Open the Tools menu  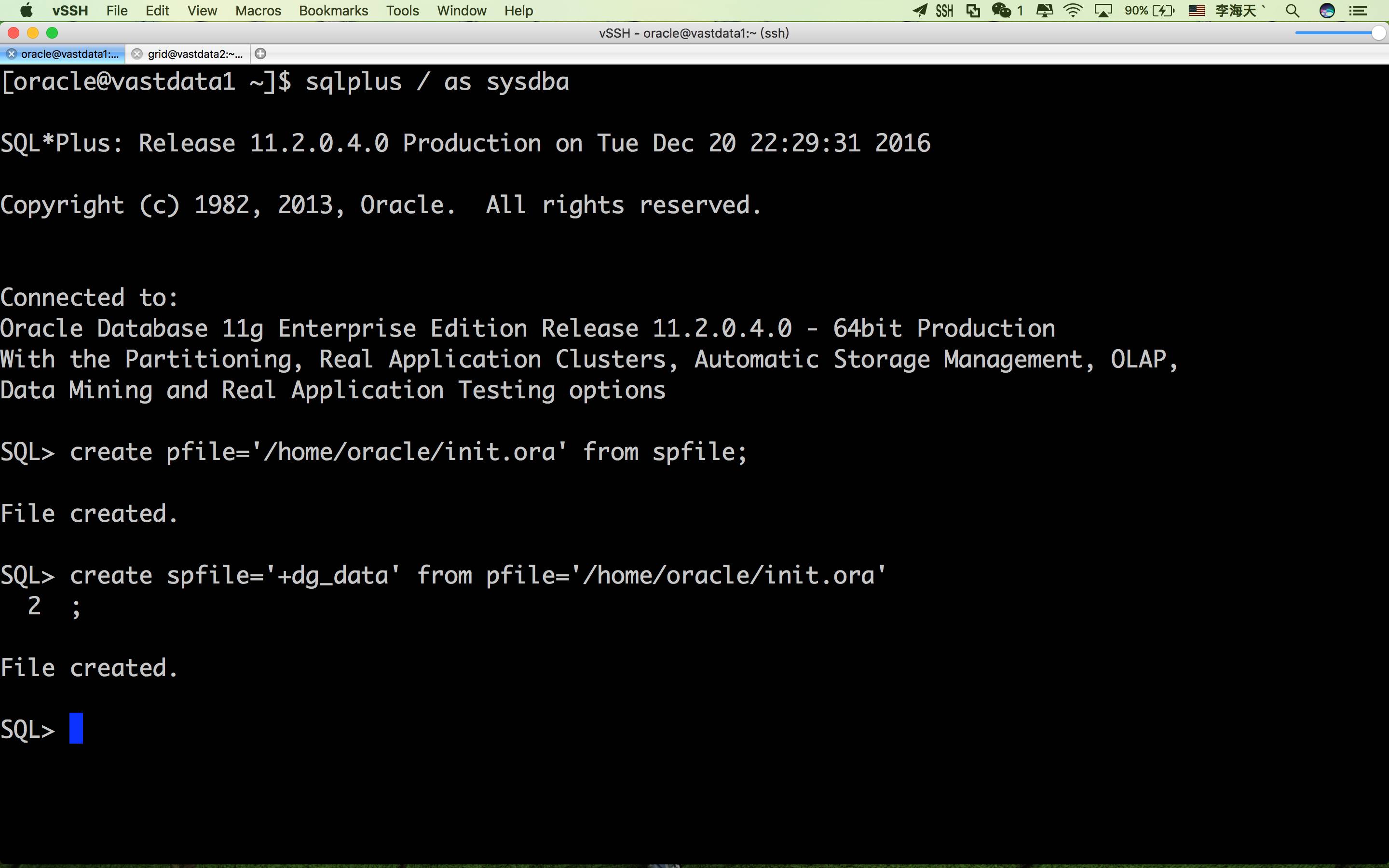tap(402, 10)
